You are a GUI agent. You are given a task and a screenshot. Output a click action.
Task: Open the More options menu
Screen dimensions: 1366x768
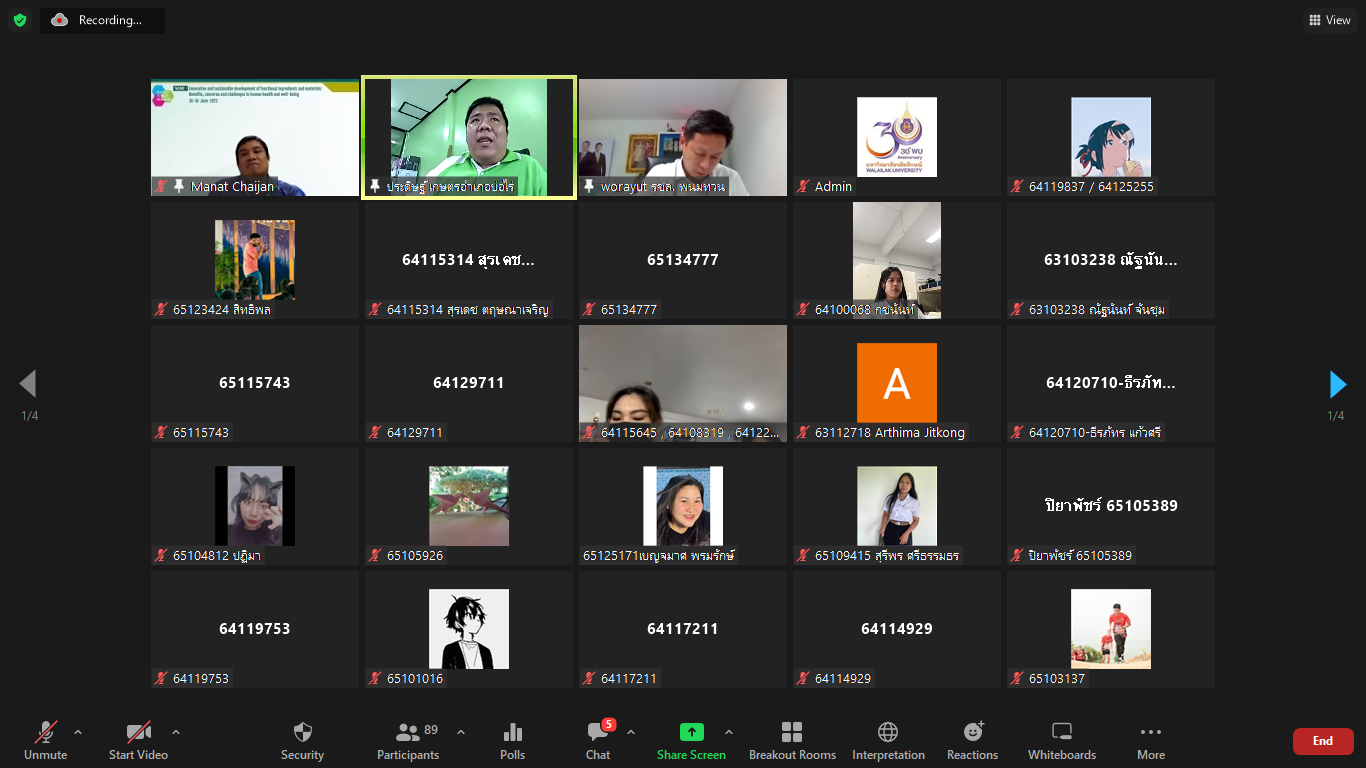(x=1150, y=732)
